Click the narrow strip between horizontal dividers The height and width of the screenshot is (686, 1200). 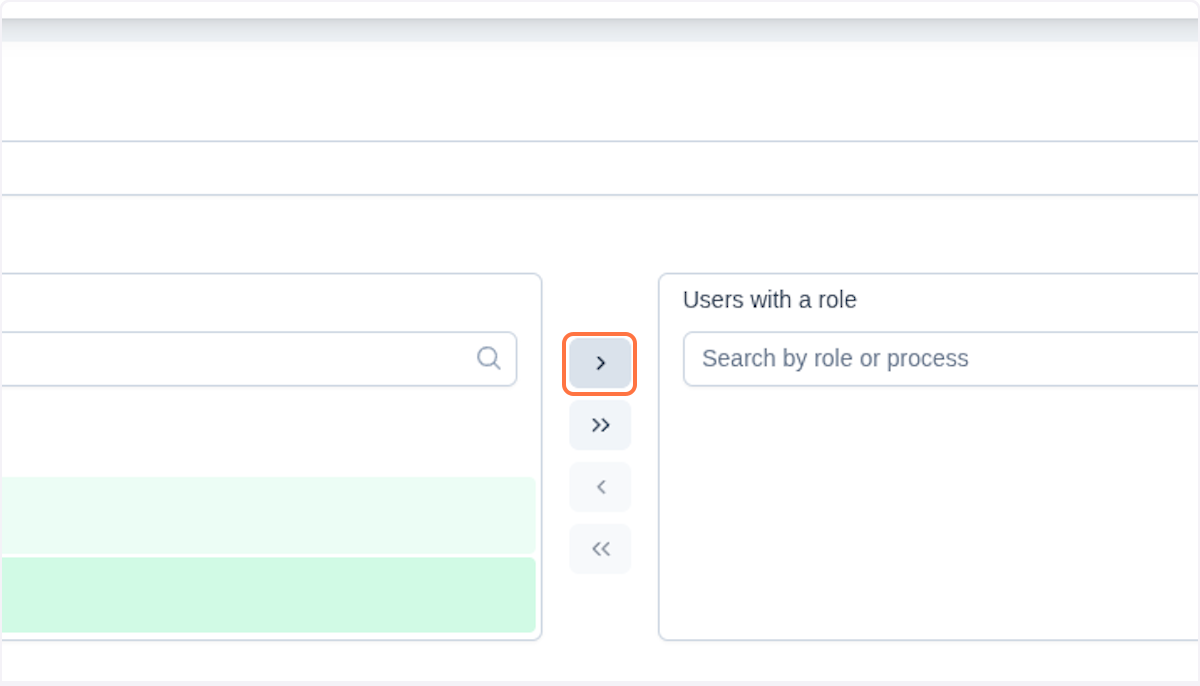600,168
